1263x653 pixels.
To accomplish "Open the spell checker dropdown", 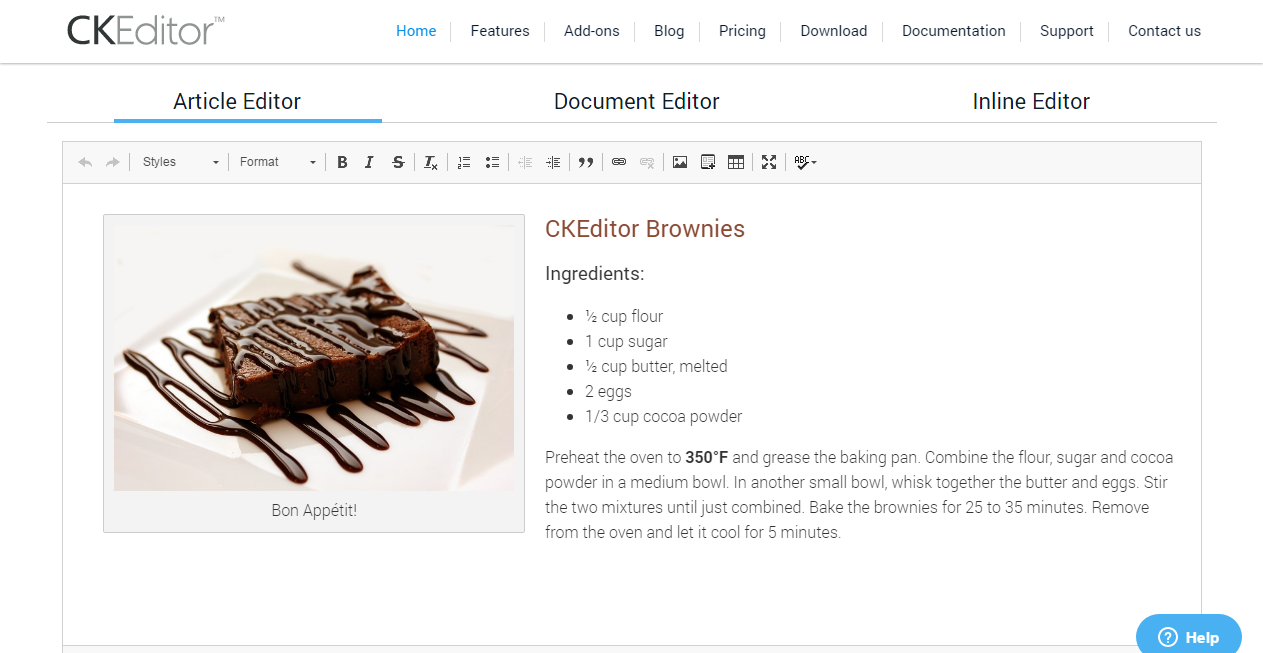I will click(x=805, y=162).
